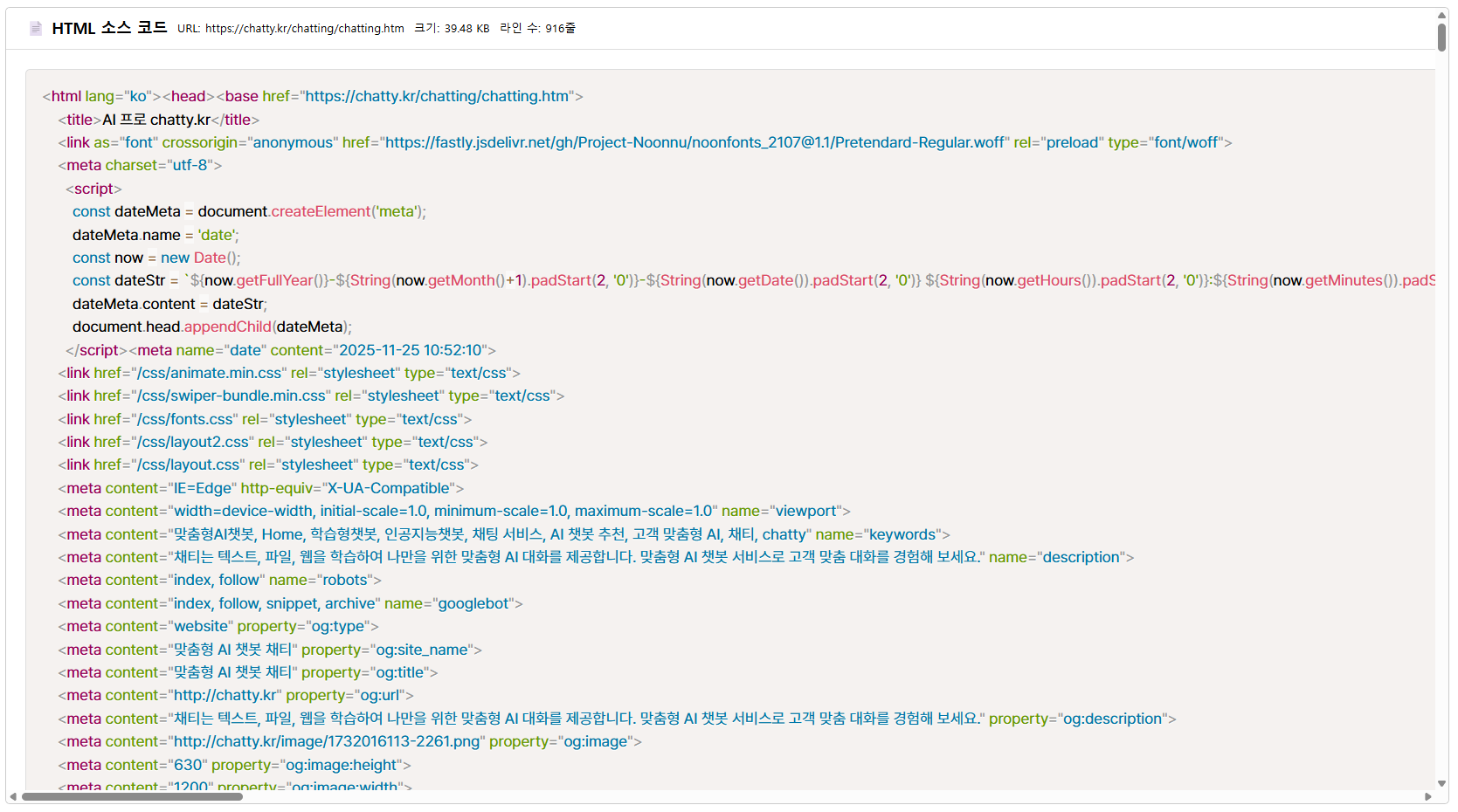
Task: Click the horizontal scrollbar thumb
Action: [131, 796]
